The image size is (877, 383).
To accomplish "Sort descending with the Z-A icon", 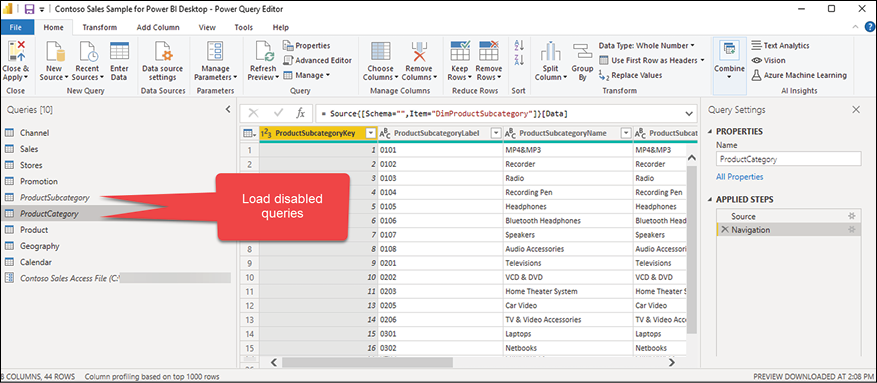I will pos(519,60).
